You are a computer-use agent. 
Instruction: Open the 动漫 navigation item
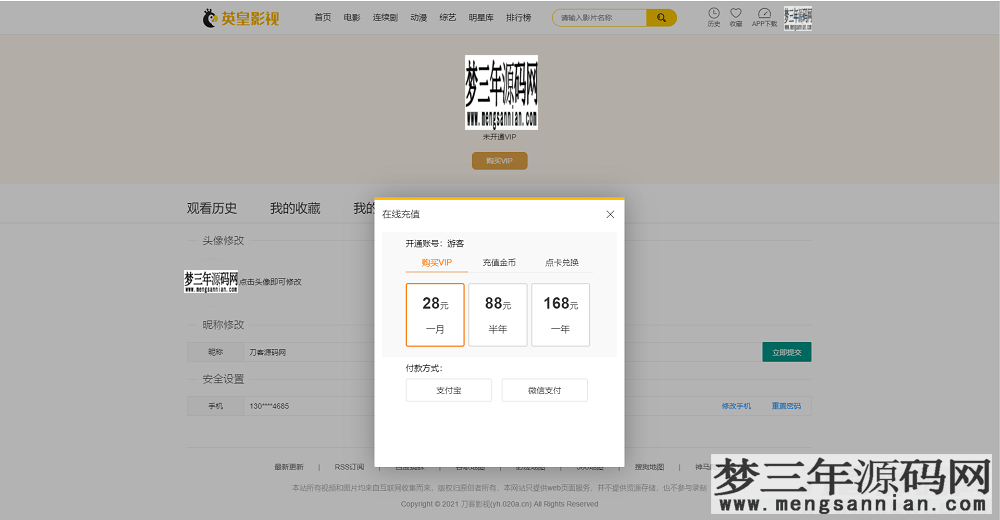[419, 18]
